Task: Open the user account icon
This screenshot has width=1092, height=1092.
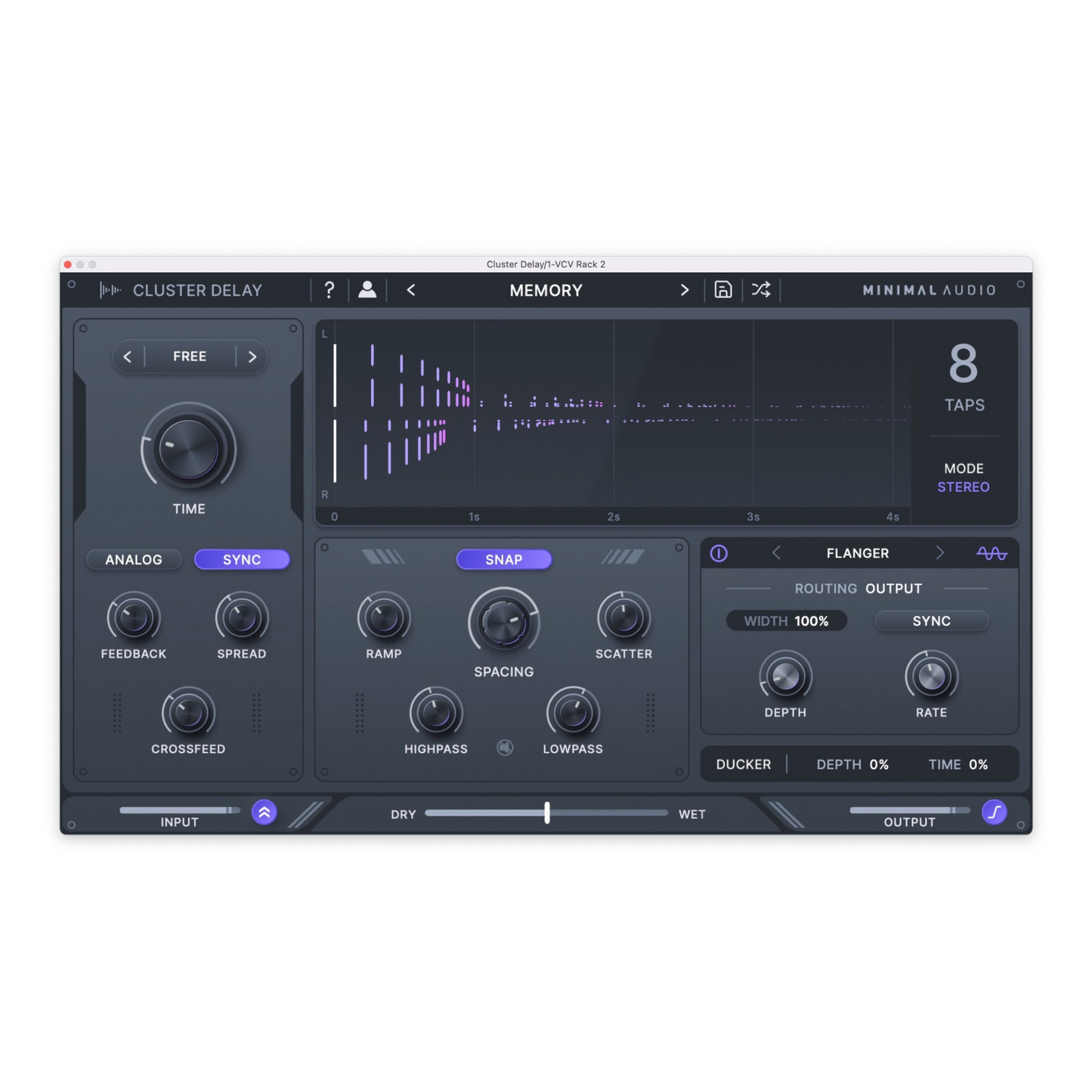Action: pos(367,290)
